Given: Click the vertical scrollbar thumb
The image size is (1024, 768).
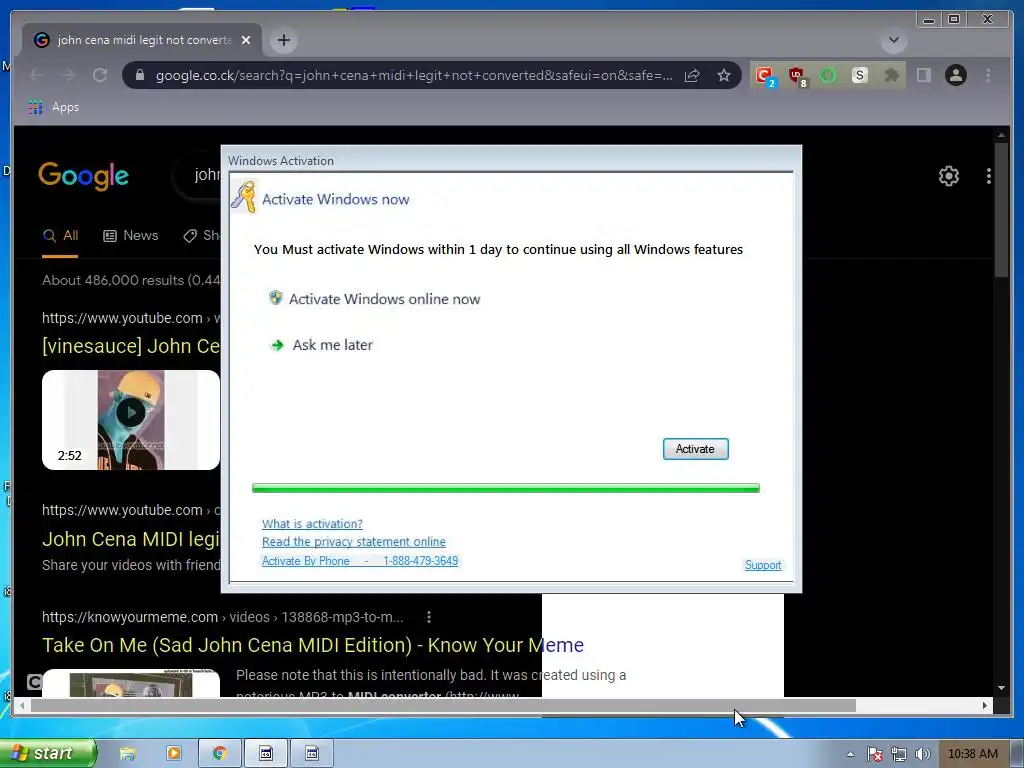Looking at the screenshot, I should tap(1001, 211).
